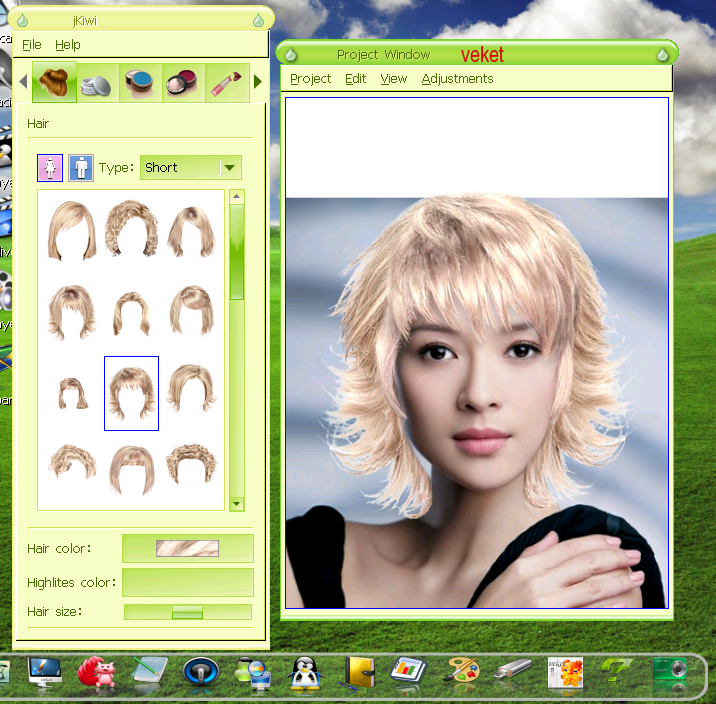The height and width of the screenshot is (704, 716).
Task: Open the File menu in jKiwi
Action: point(32,45)
